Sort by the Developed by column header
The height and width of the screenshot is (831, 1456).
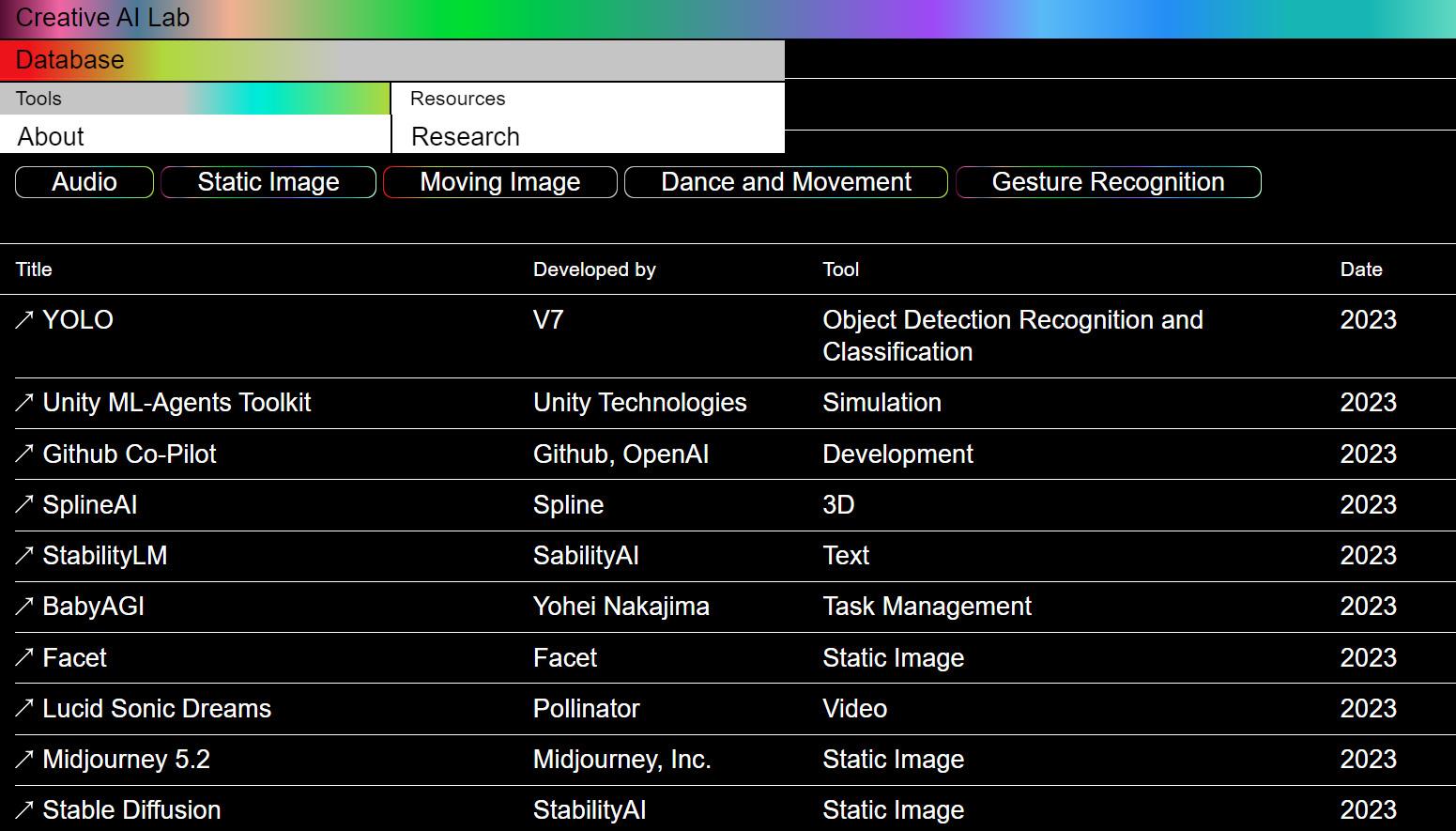point(594,269)
